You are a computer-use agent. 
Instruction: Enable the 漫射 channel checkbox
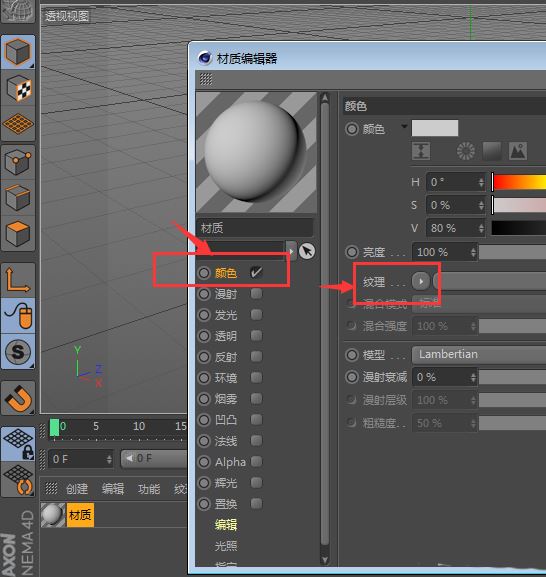point(256,293)
